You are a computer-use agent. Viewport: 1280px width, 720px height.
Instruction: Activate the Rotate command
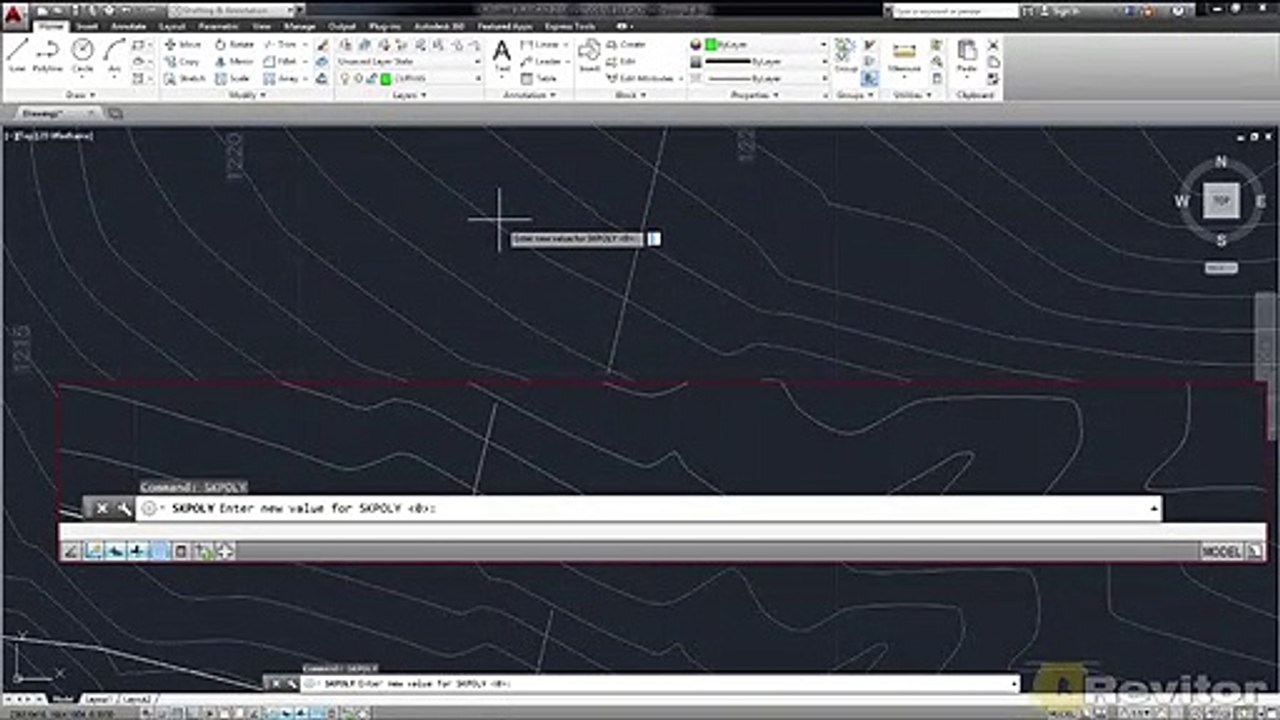pos(234,45)
